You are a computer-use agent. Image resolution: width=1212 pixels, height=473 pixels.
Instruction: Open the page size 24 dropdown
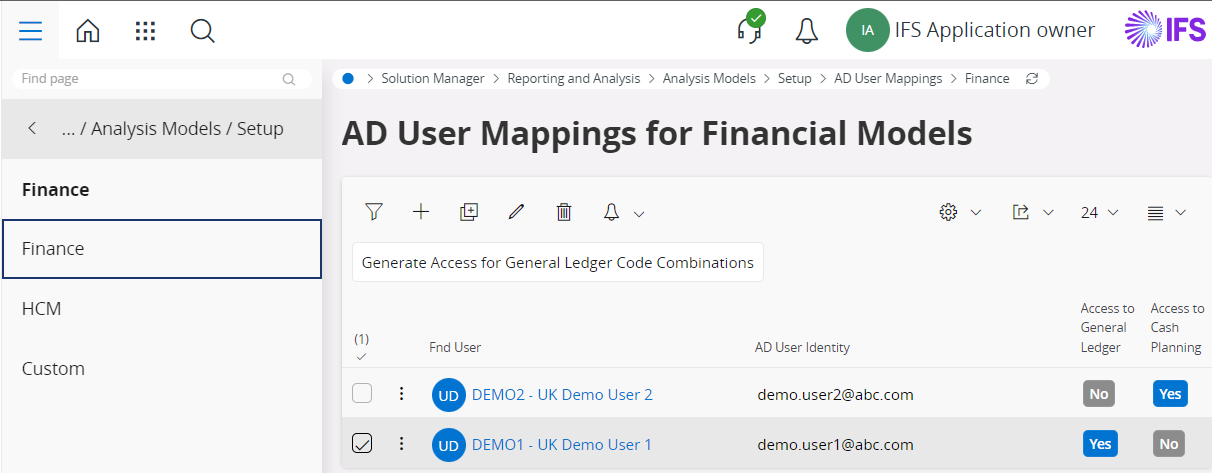[x=1098, y=212]
